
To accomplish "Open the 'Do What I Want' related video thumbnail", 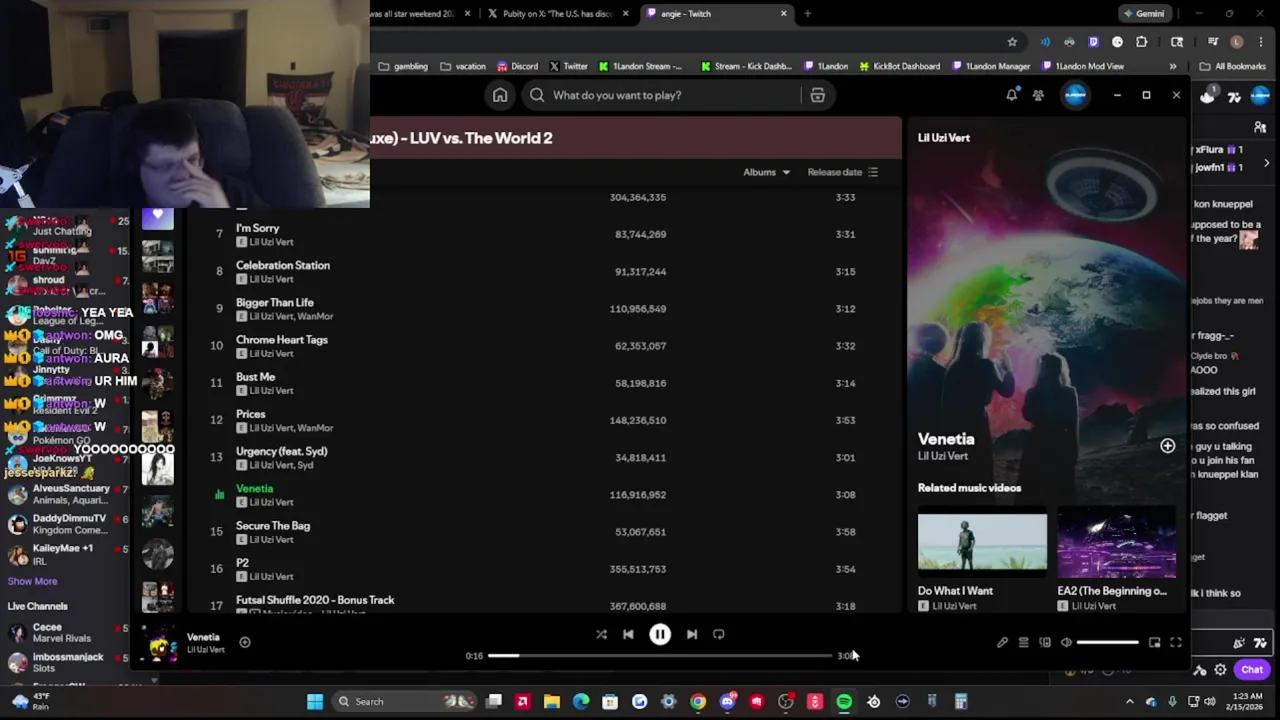I will [x=982, y=543].
